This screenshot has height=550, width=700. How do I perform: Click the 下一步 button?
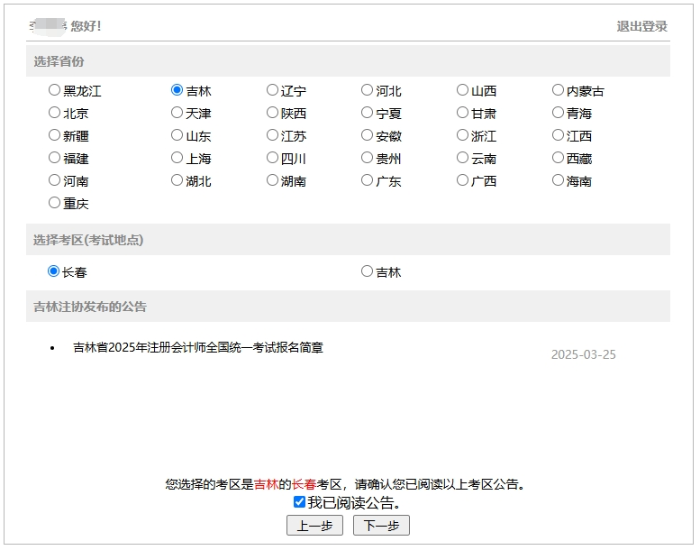click(381, 526)
